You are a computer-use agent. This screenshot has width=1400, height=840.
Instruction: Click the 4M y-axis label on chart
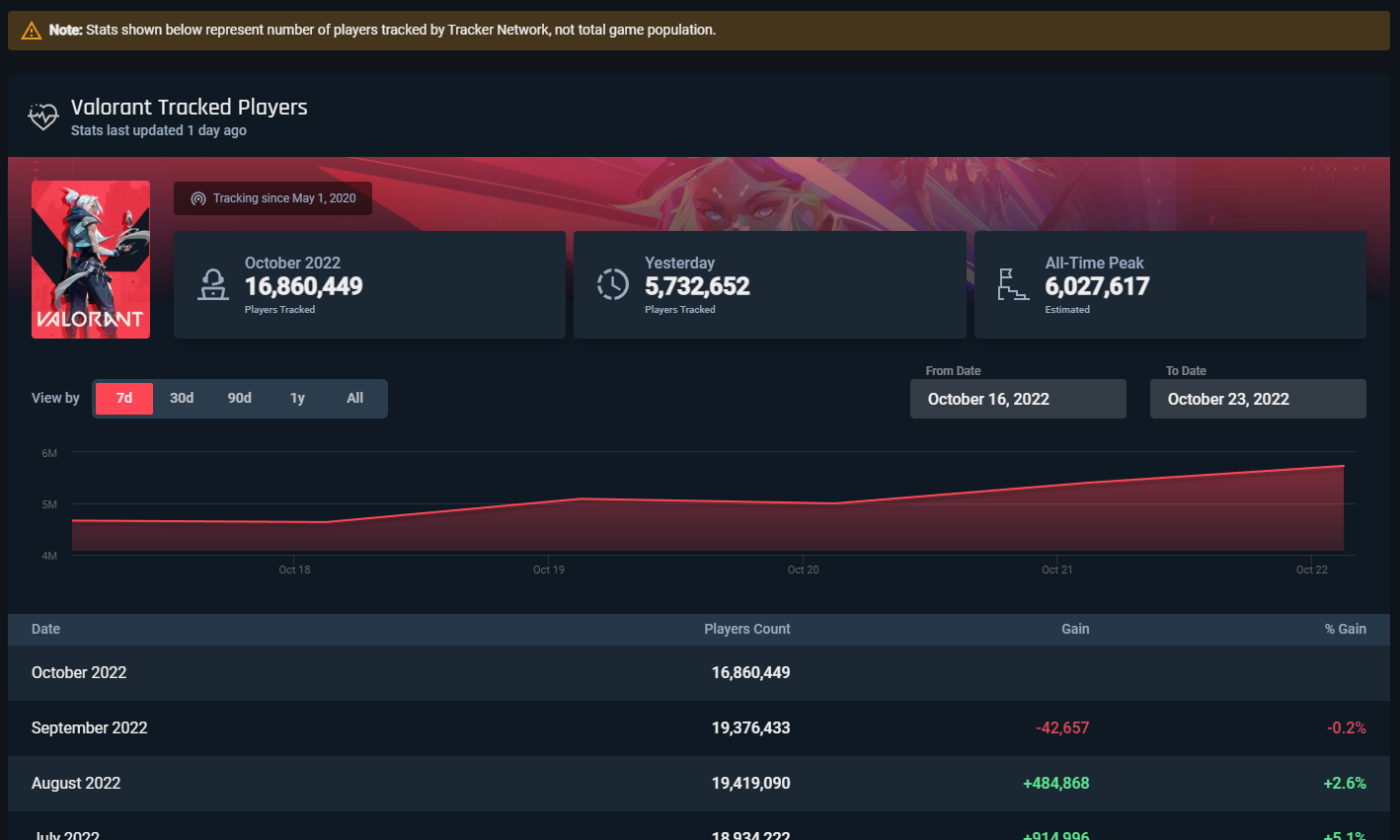(49, 556)
